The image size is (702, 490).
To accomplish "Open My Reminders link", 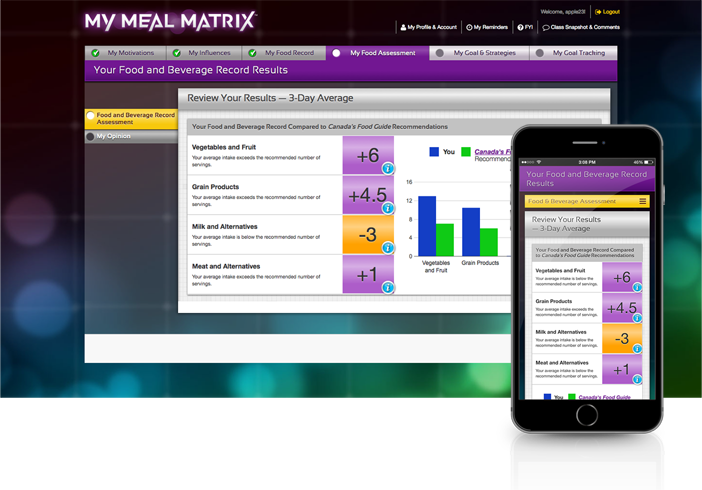I will (x=487, y=27).
